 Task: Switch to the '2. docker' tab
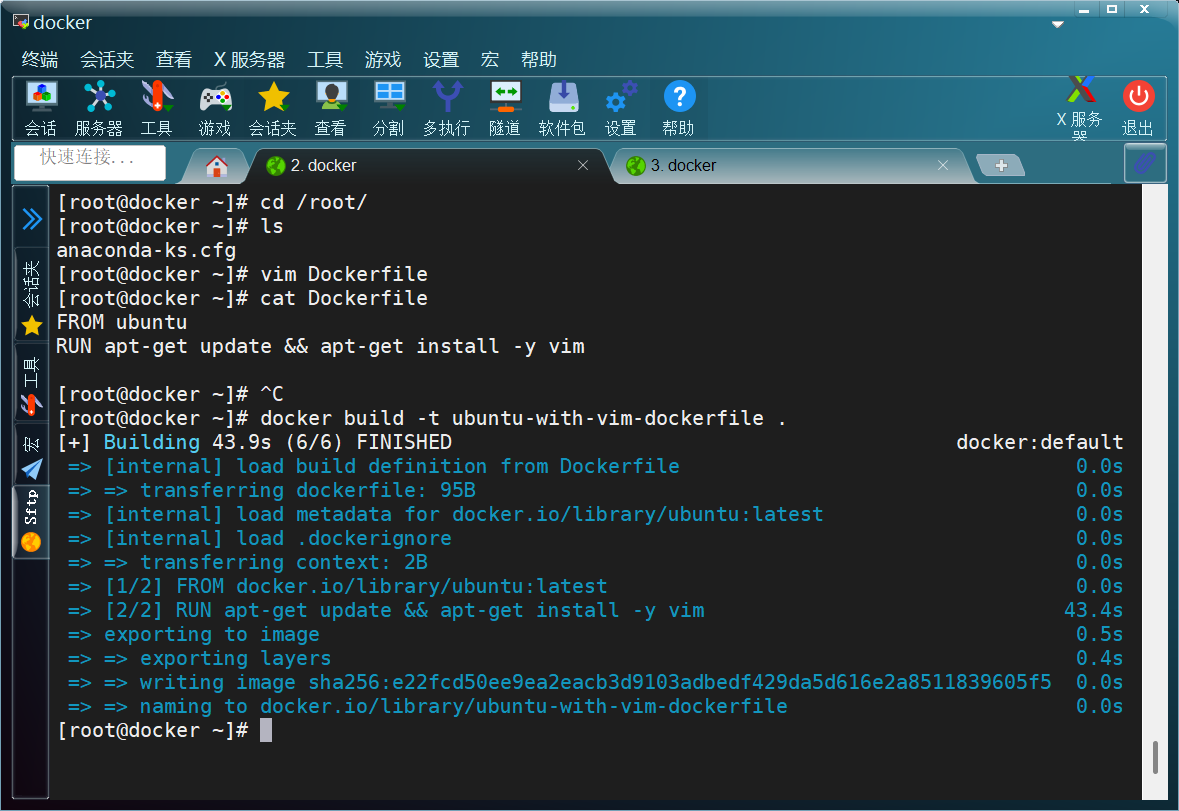(429, 165)
